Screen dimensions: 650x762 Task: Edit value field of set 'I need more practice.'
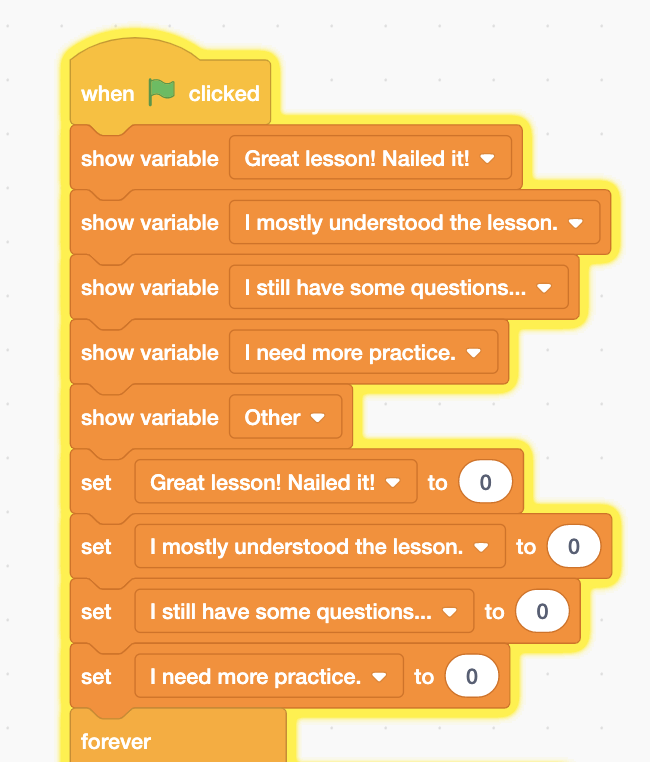tap(471, 677)
